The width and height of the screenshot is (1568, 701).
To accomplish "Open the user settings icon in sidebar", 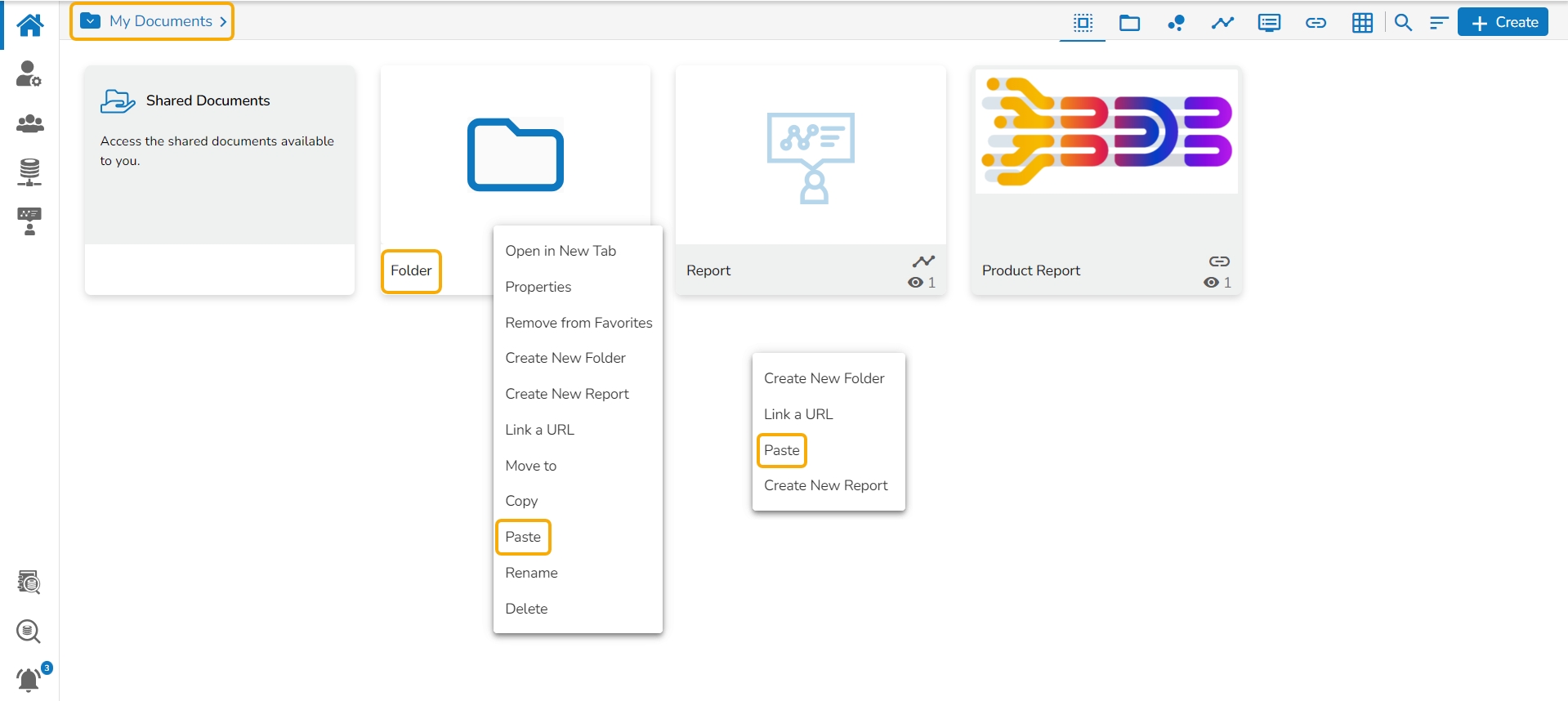I will click(29, 74).
